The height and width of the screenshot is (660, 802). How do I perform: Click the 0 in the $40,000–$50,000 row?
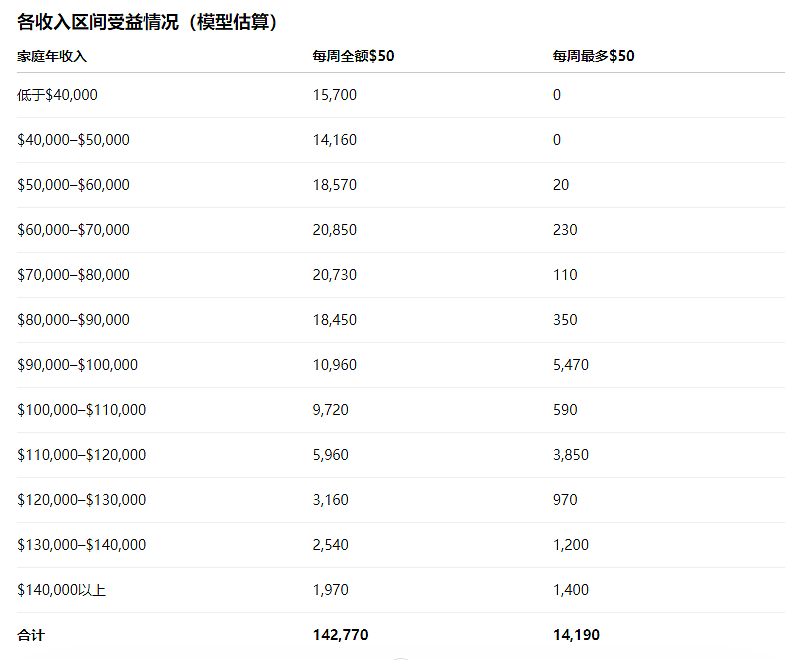[x=557, y=140]
